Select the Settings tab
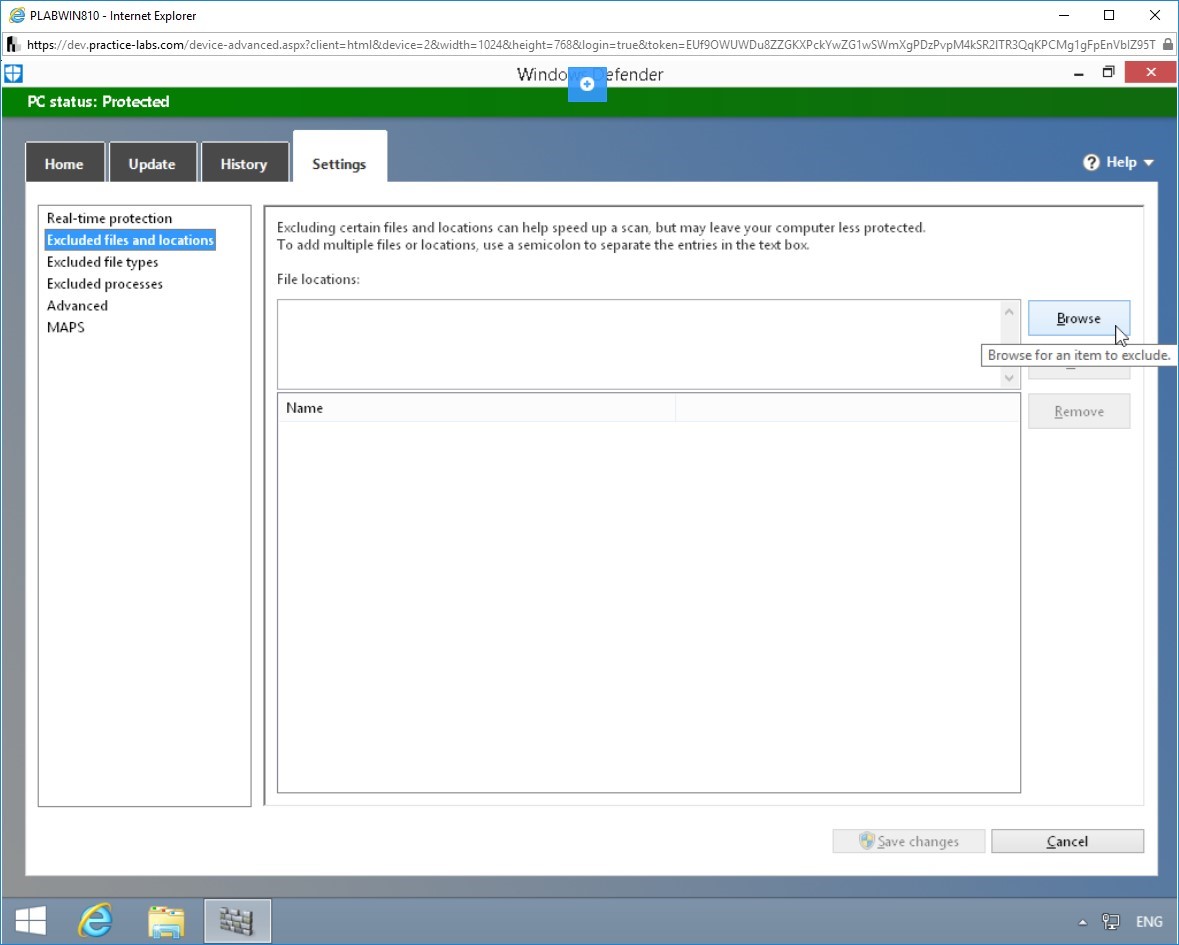The width and height of the screenshot is (1179, 945). click(339, 159)
